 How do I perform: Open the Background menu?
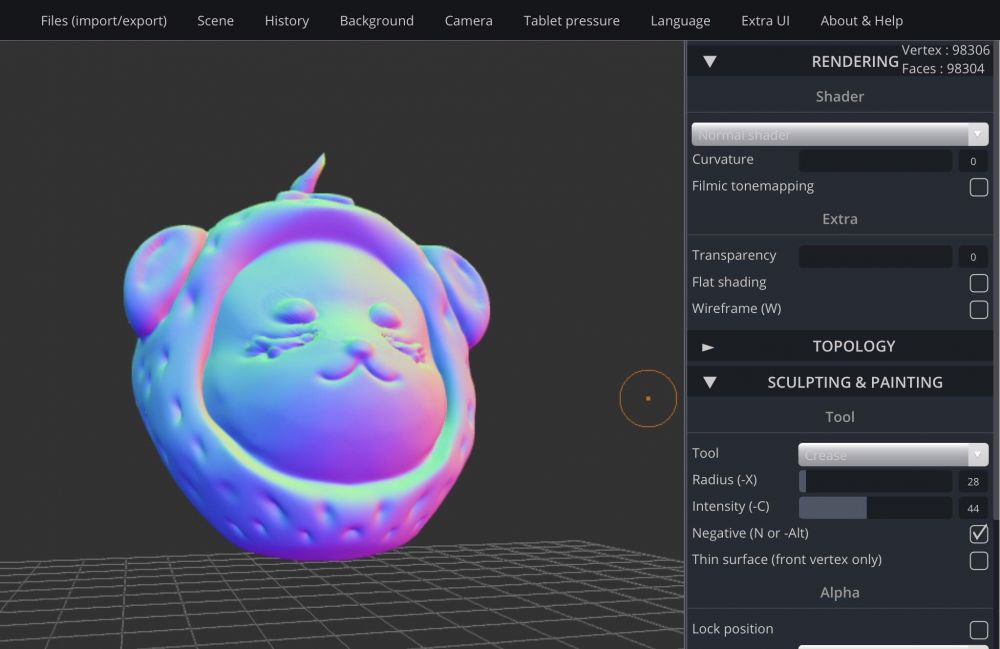(376, 20)
